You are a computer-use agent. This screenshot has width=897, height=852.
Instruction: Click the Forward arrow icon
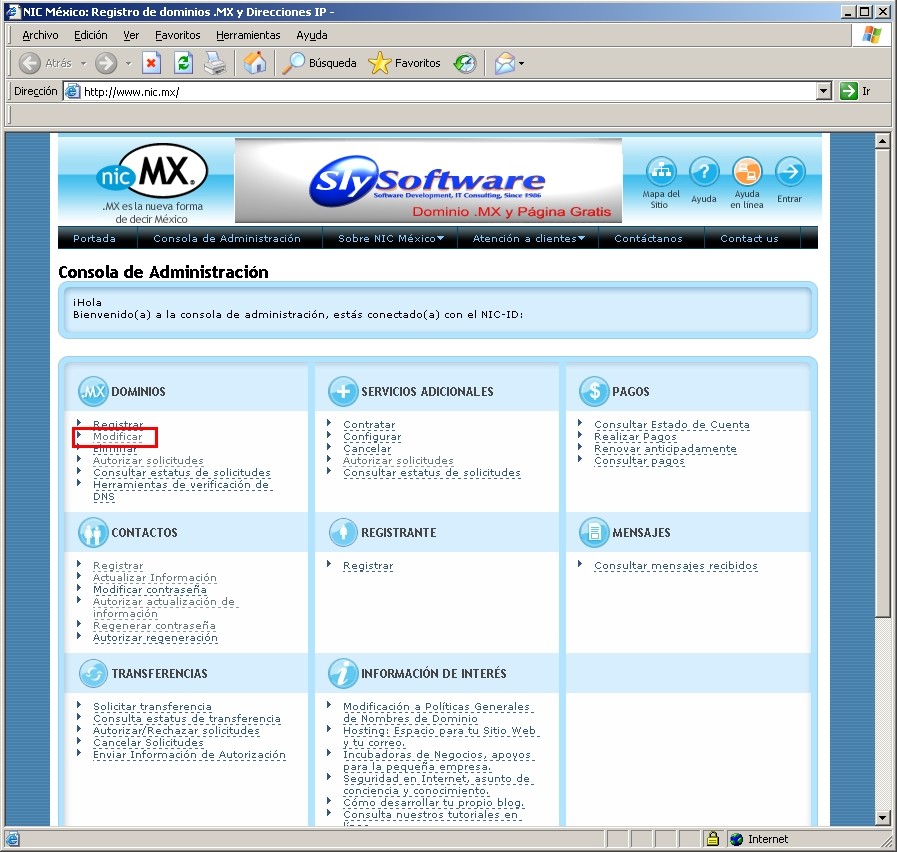(106, 63)
